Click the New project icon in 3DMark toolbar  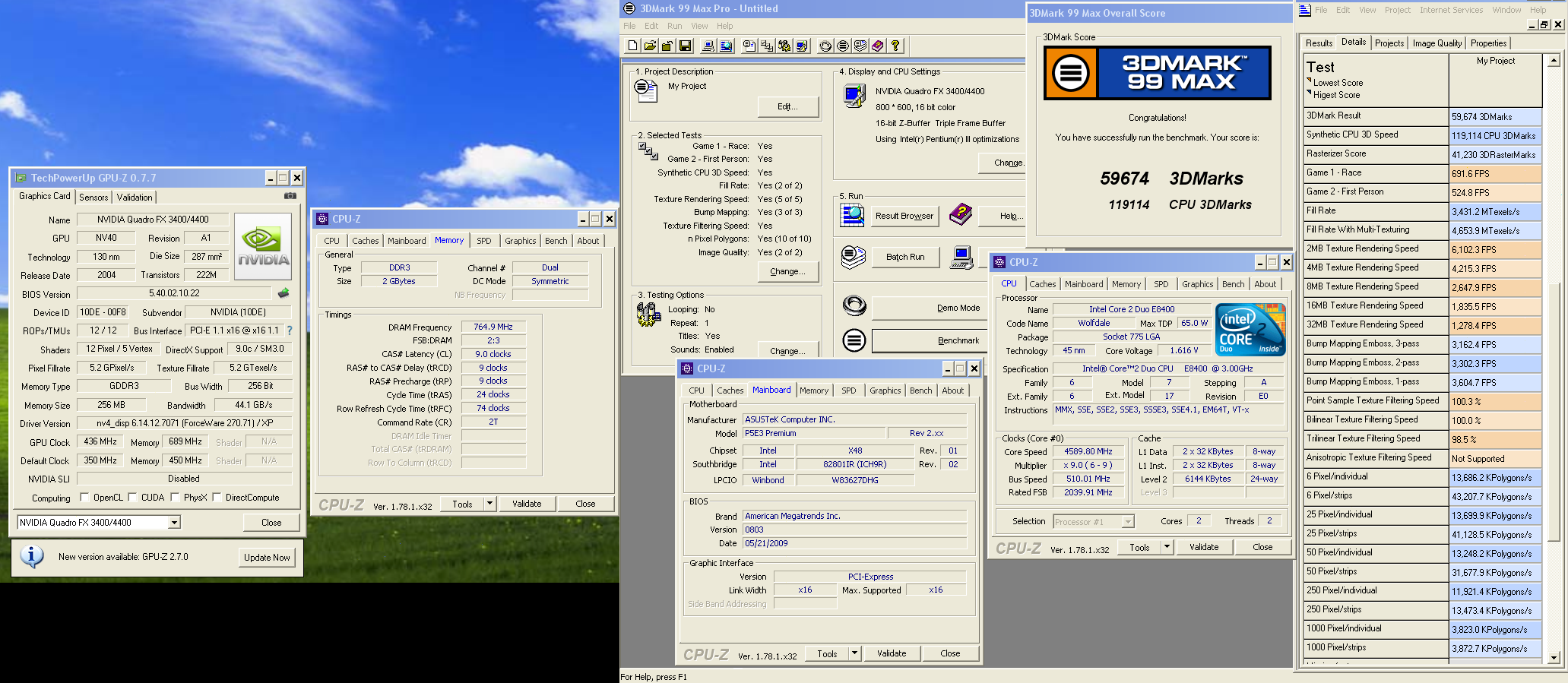[632, 46]
